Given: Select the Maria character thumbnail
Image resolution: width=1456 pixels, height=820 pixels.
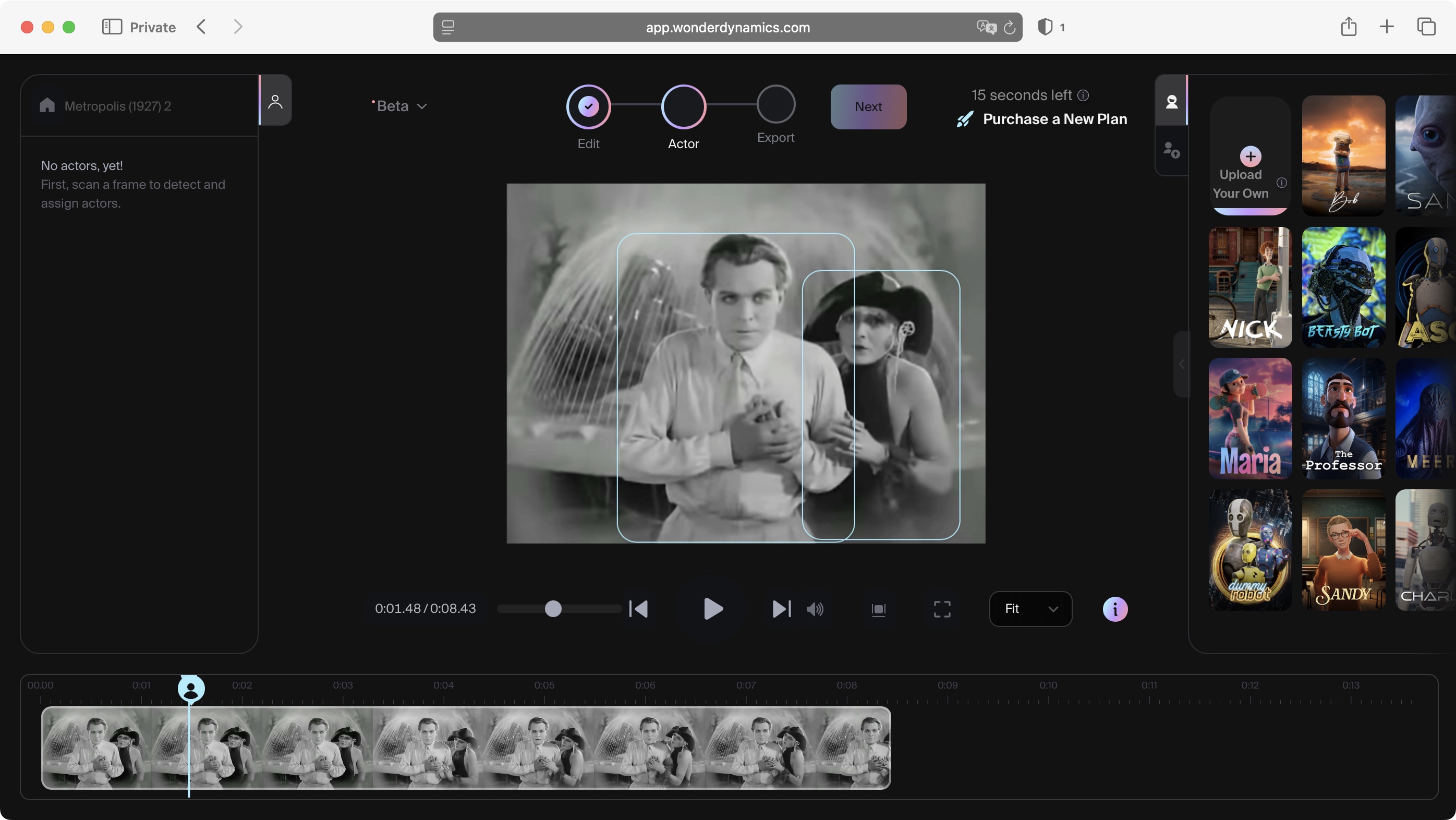Looking at the screenshot, I should (1249, 418).
